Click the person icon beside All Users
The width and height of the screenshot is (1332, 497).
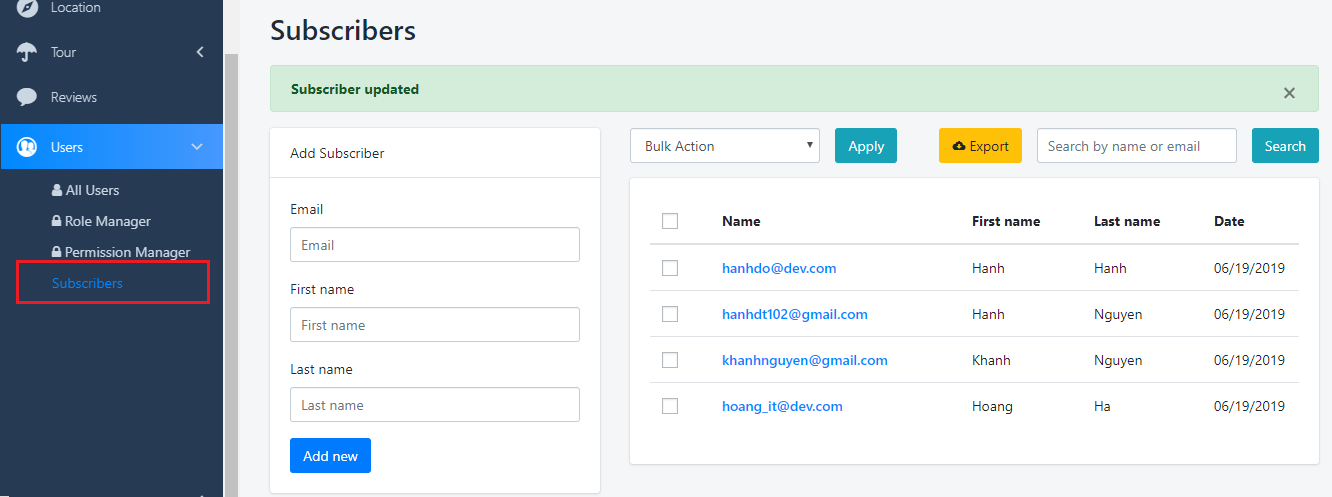pyautogui.click(x=57, y=190)
